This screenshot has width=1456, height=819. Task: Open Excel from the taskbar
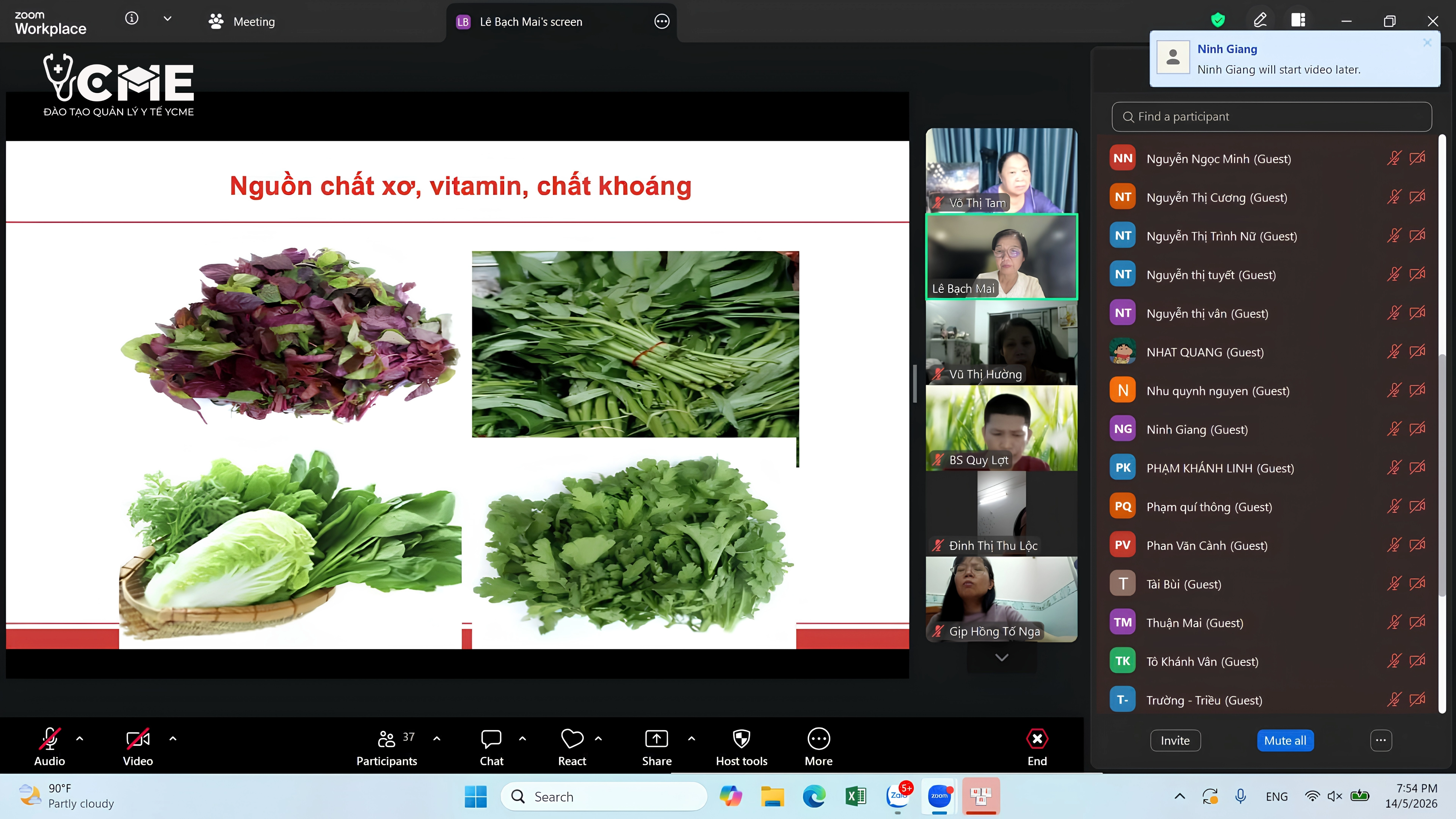point(856,796)
